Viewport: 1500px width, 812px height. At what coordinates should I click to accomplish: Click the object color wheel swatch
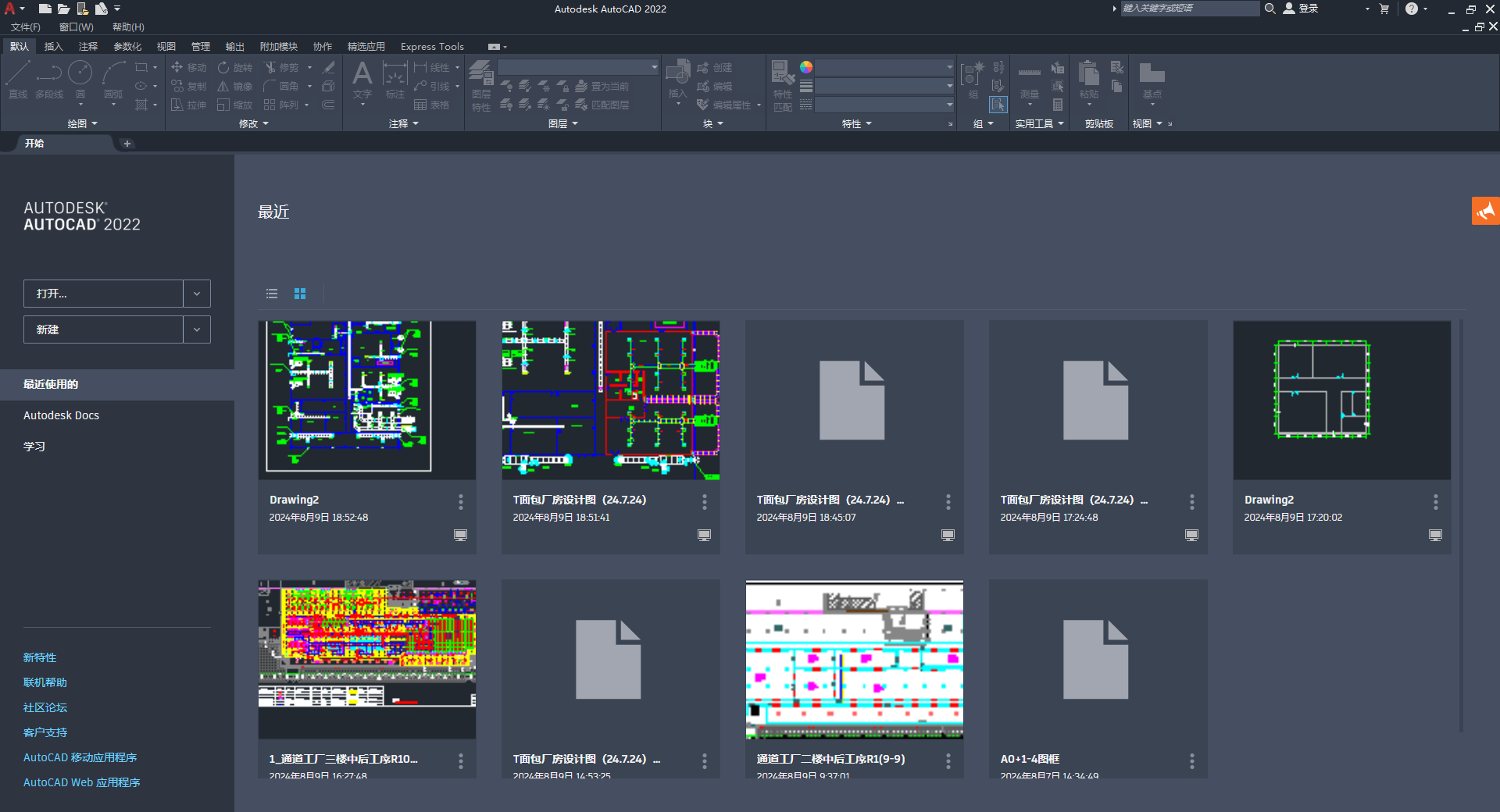coord(806,67)
